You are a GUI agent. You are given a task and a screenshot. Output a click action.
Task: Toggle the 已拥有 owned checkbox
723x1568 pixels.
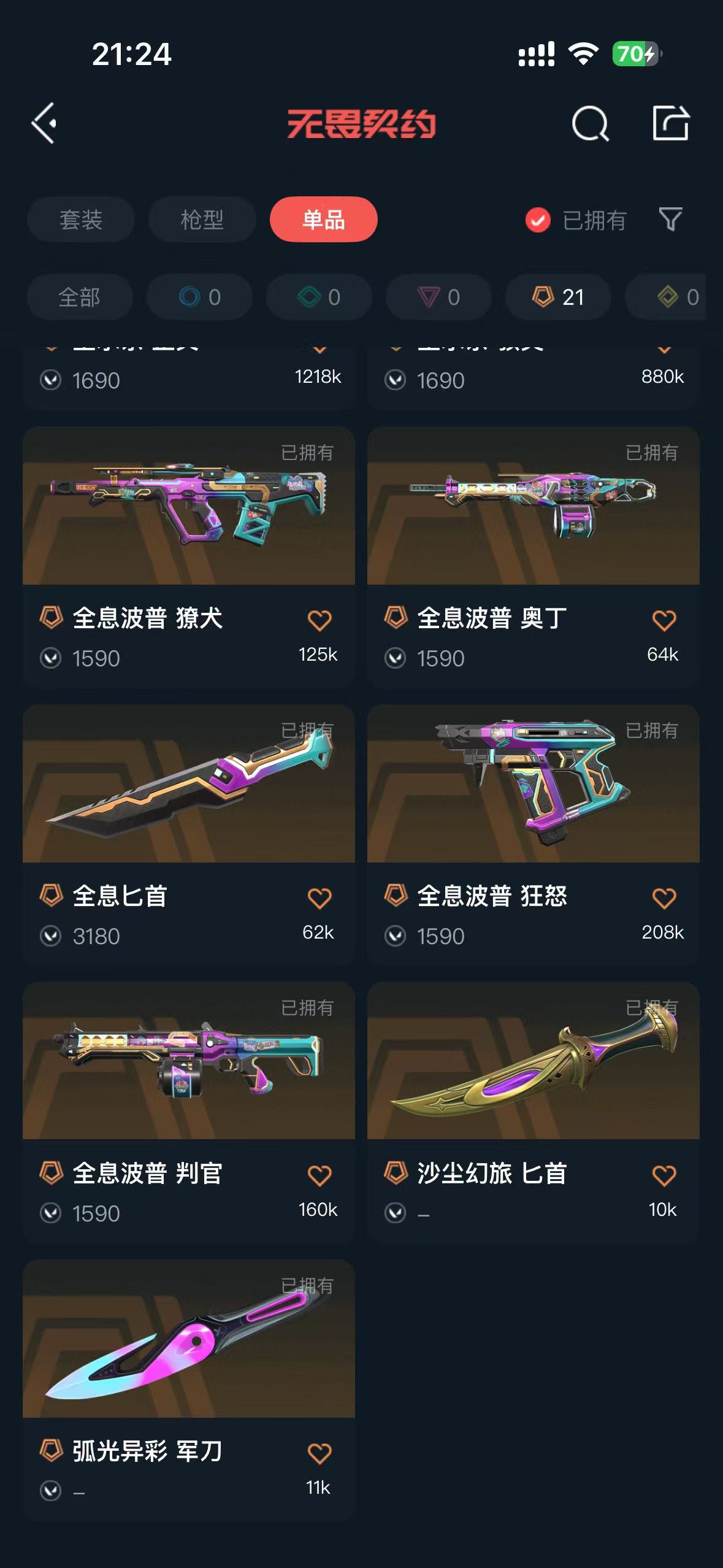pyautogui.click(x=538, y=220)
